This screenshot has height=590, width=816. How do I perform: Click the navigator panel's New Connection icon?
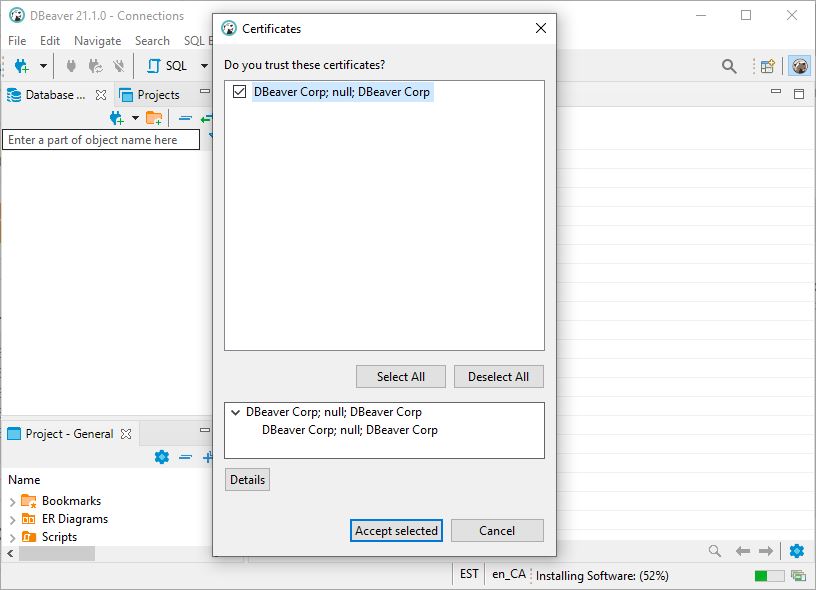click(117, 119)
